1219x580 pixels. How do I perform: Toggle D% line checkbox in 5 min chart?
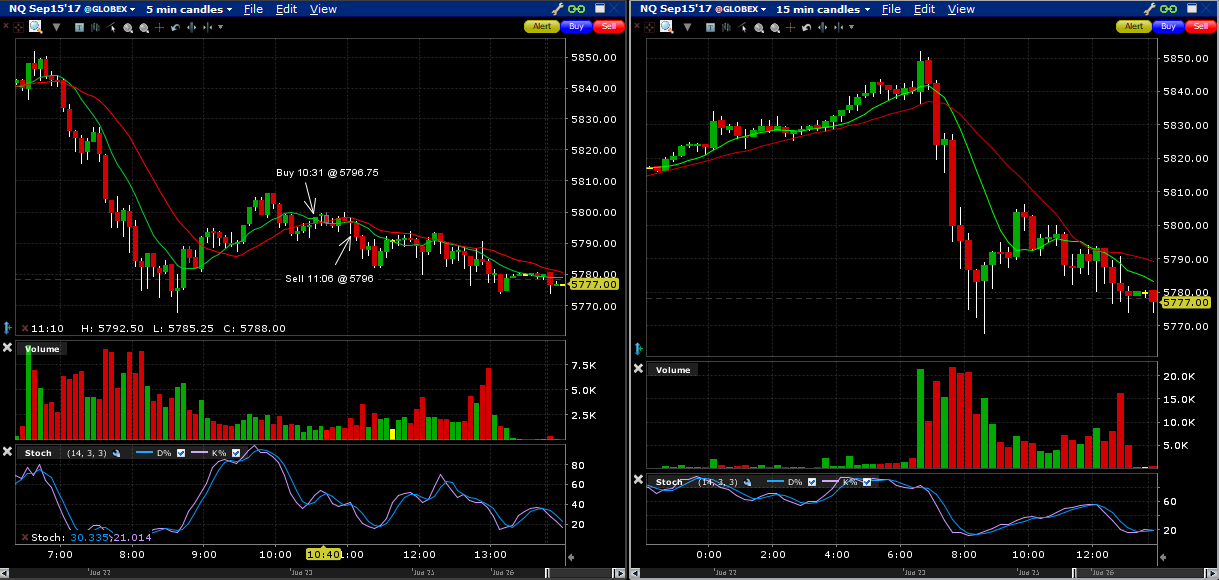pyautogui.click(x=181, y=453)
